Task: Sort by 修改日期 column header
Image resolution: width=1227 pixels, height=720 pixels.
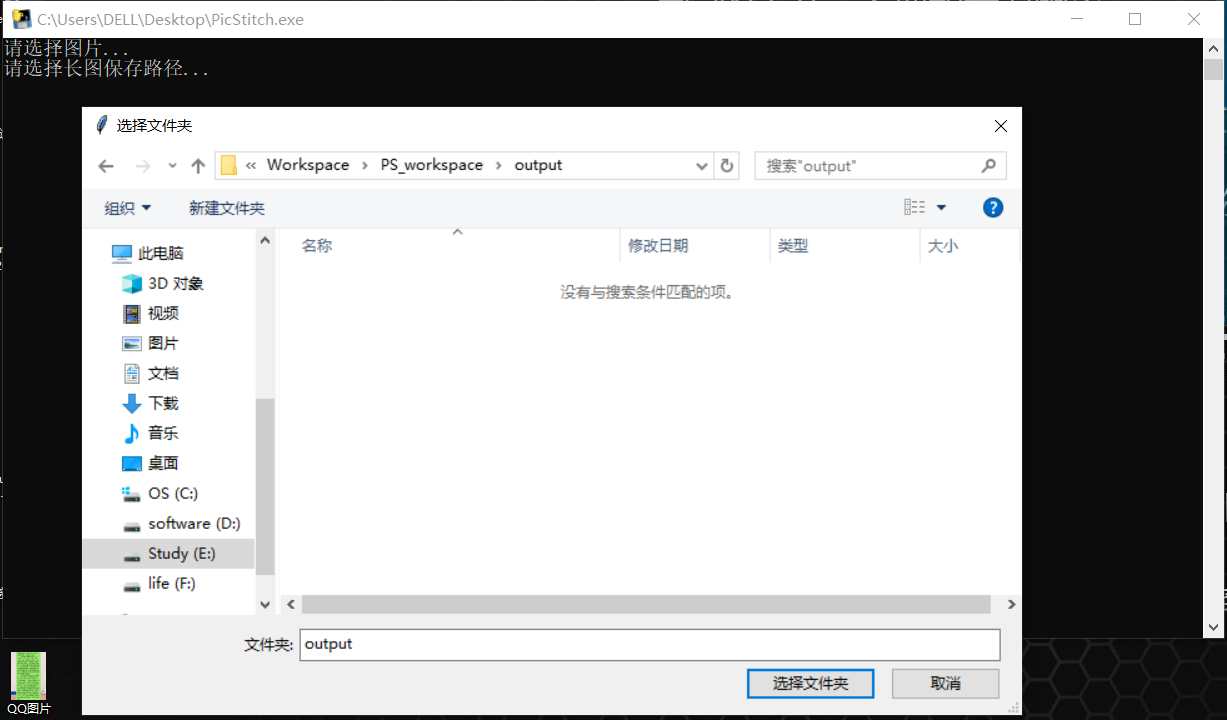Action: pyautogui.click(x=658, y=246)
